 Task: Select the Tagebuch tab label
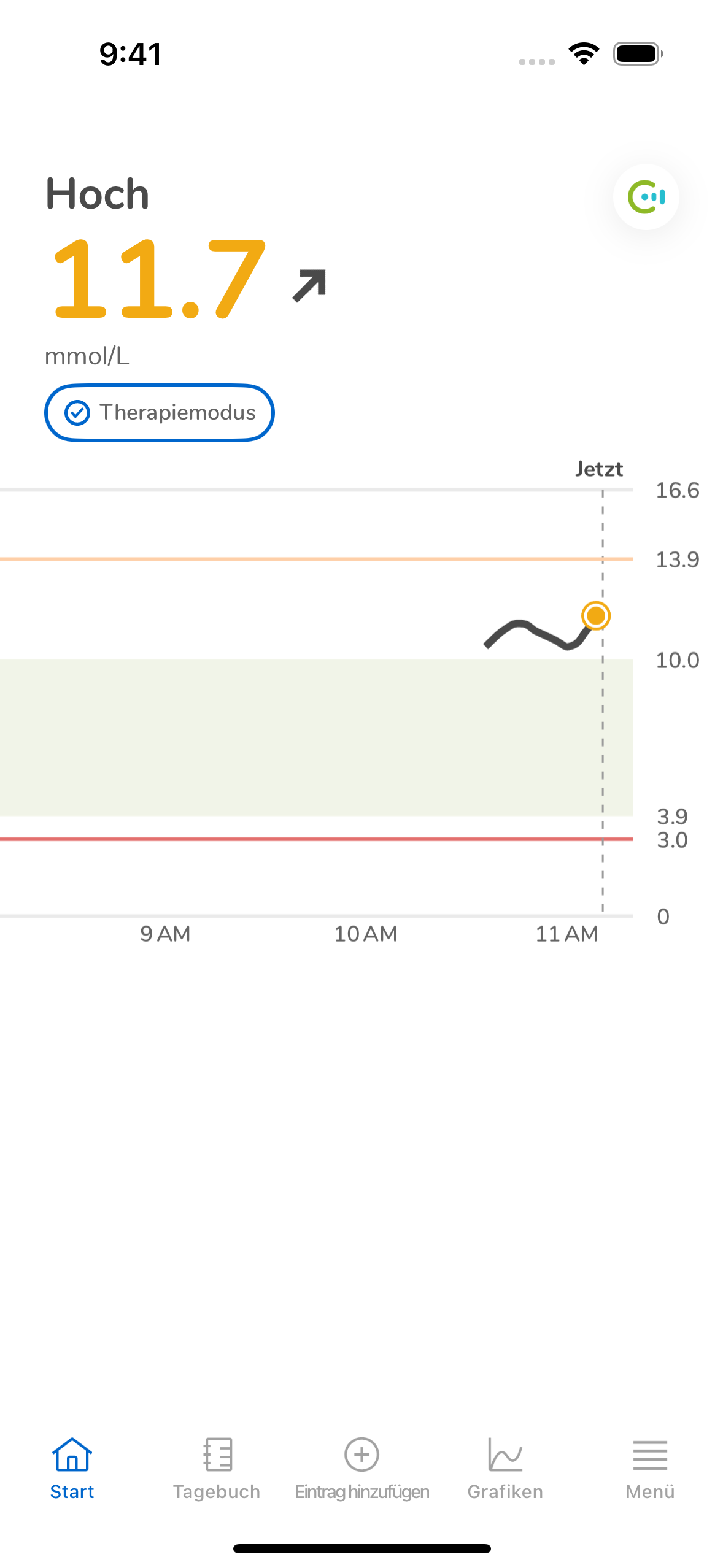[x=217, y=1492]
